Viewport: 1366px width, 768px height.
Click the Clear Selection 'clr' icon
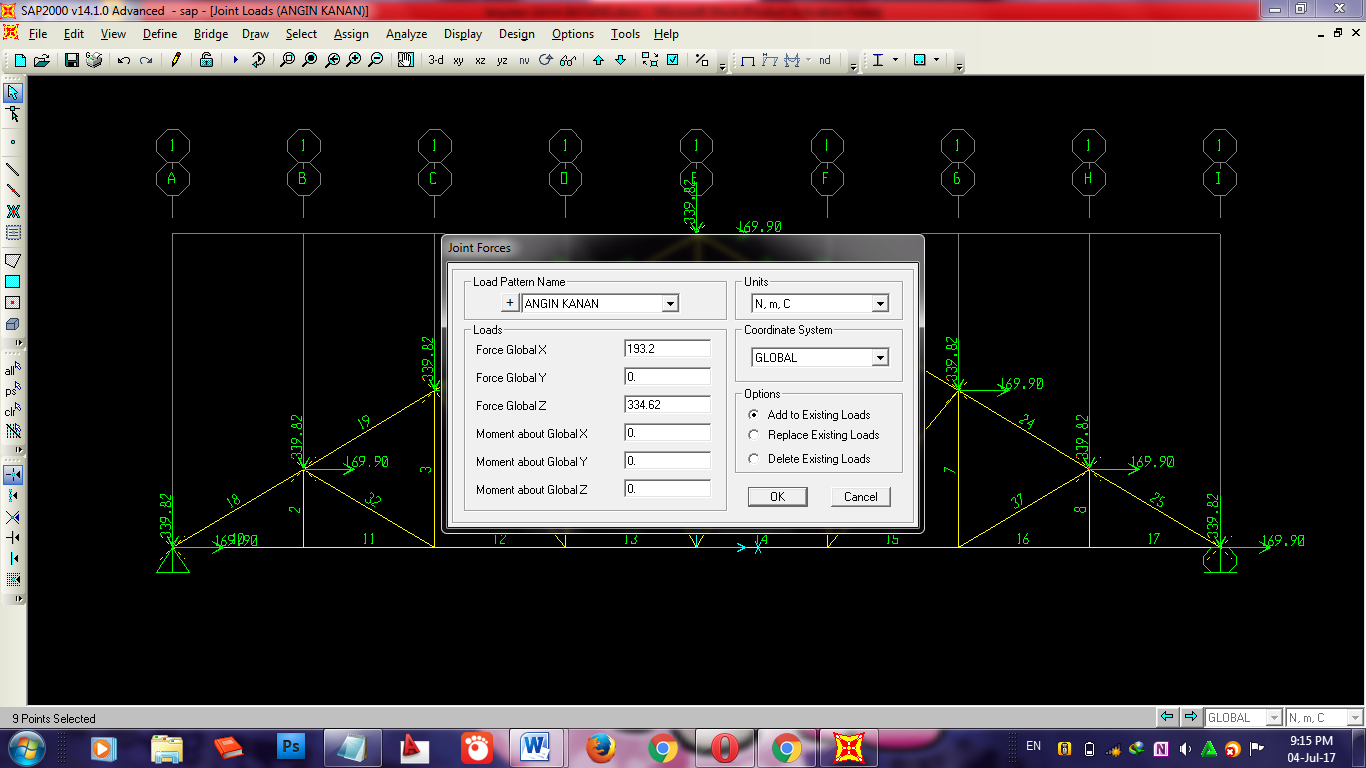pos(13,411)
